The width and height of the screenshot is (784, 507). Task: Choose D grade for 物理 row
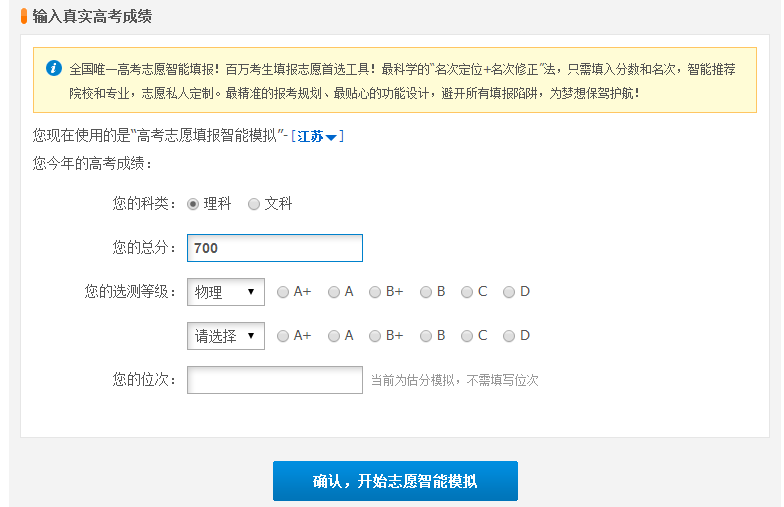tap(509, 292)
